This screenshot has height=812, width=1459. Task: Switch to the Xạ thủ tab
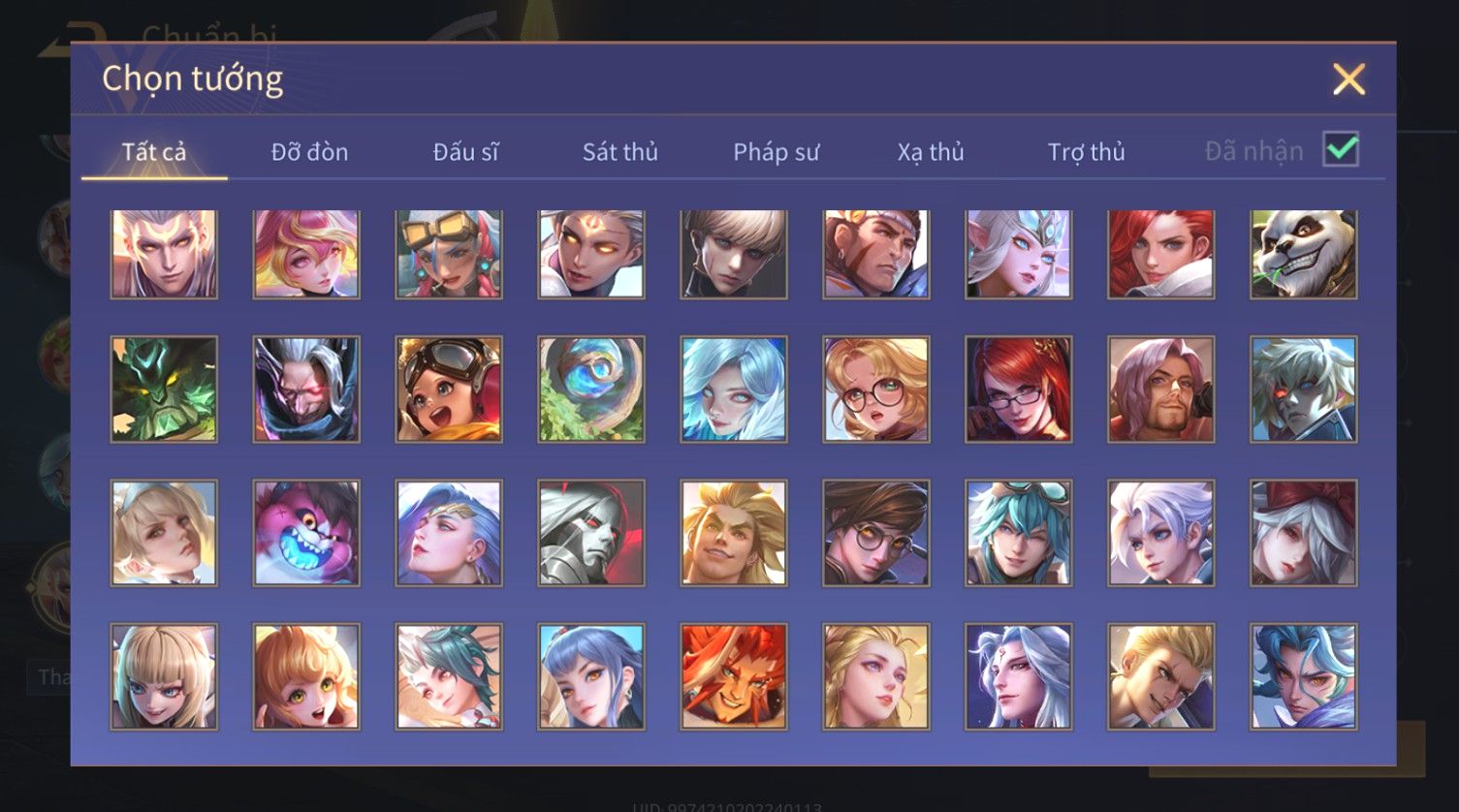931,152
